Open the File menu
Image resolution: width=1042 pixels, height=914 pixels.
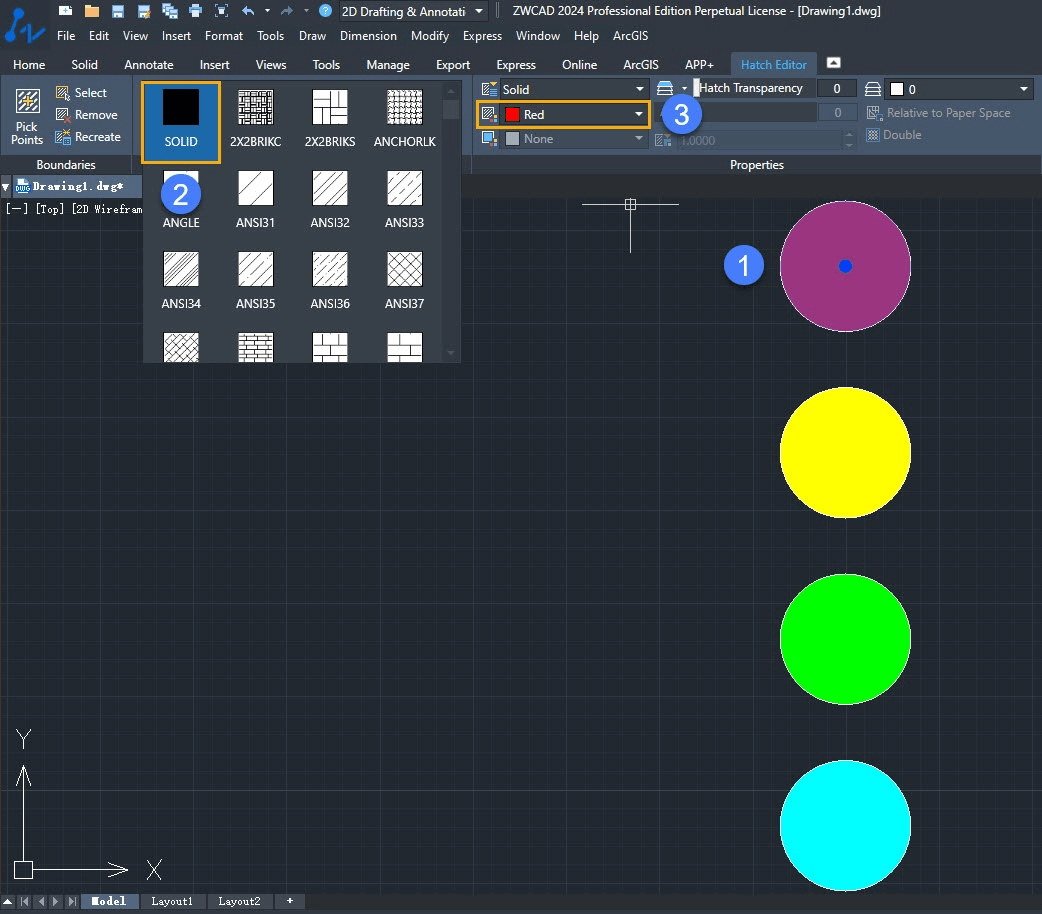point(66,36)
